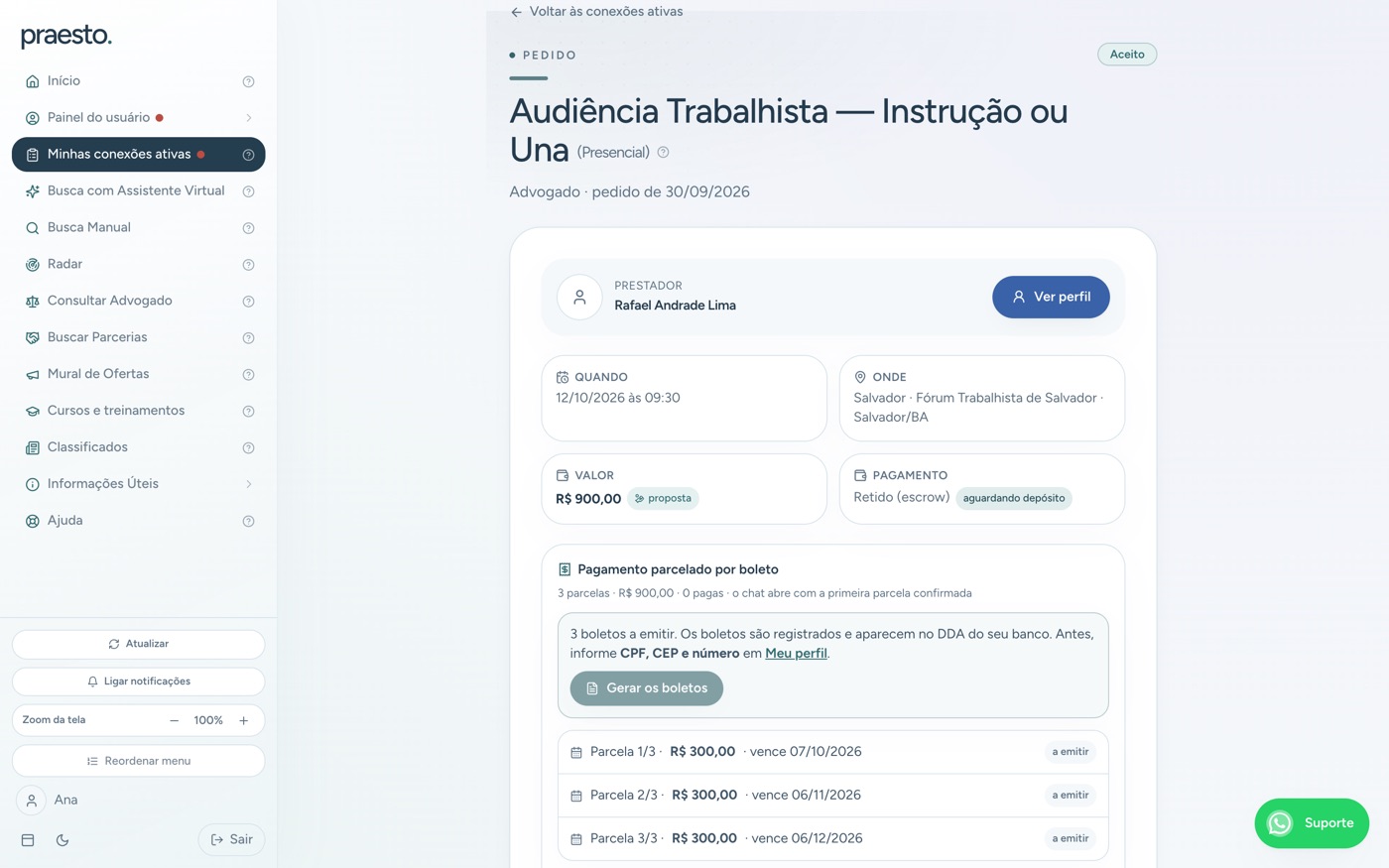This screenshot has height=868, width=1389.
Task: Open help for Mural de Ofertas
Action: [x=248, y=375]
